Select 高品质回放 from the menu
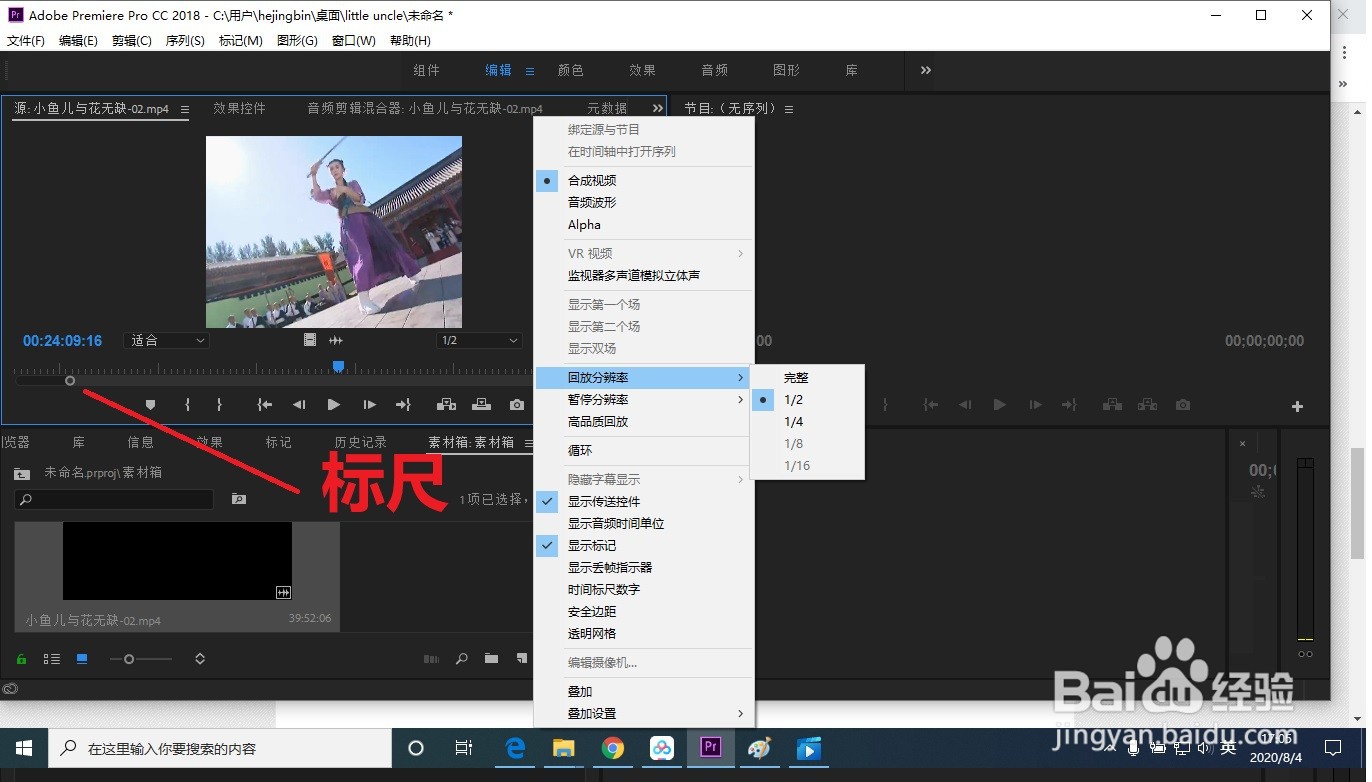The width and height of the screenshot is (1372, 782). [598, 422]
